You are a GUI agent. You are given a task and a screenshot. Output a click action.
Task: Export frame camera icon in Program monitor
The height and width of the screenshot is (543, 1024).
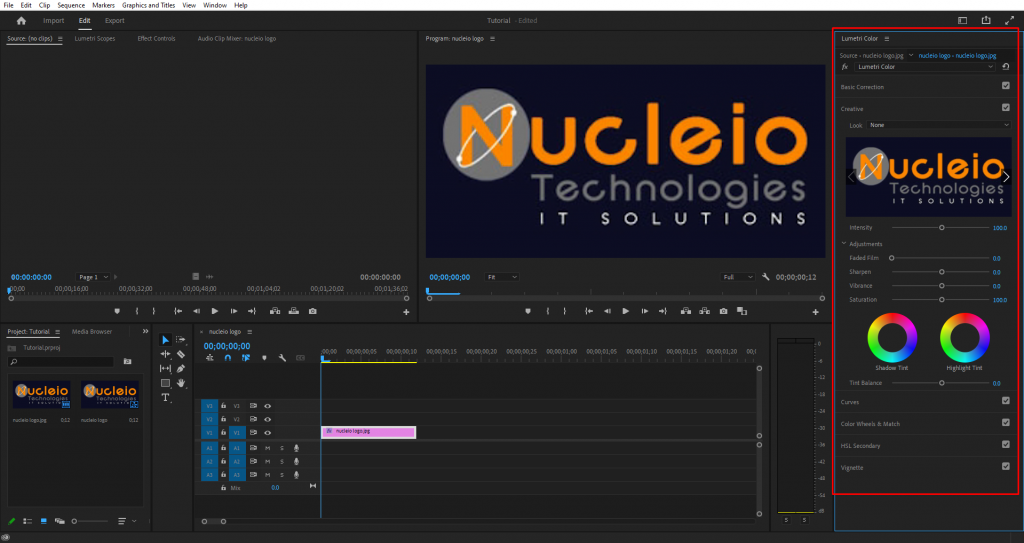723,312
